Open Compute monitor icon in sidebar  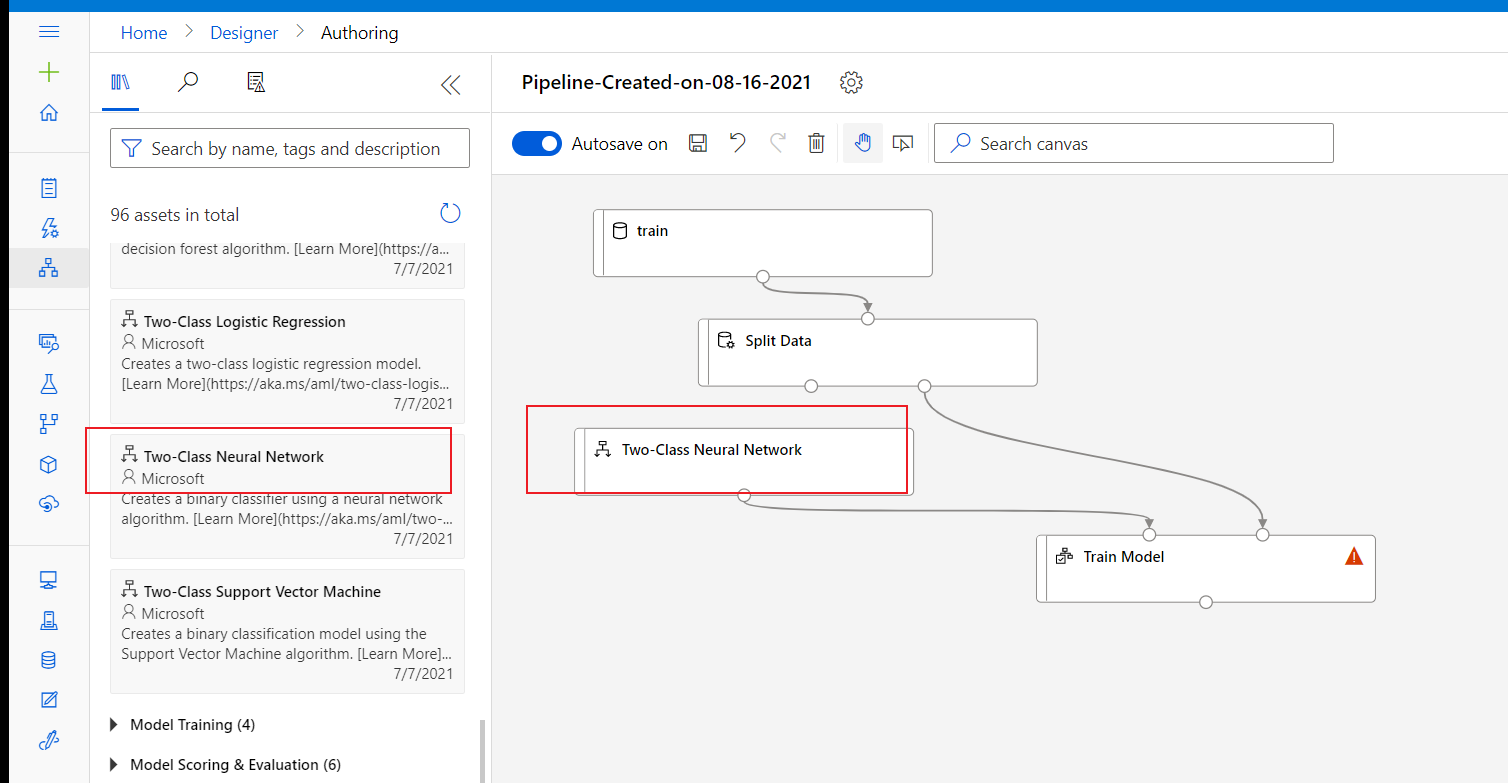pos(49,580)
